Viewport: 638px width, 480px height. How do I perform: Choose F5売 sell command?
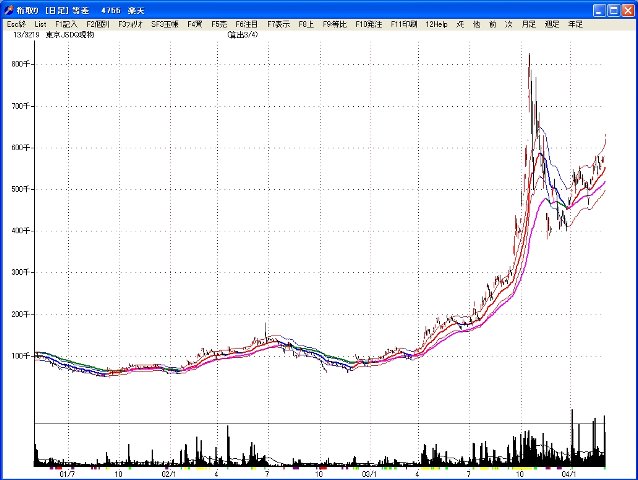[x=218, y=22]
